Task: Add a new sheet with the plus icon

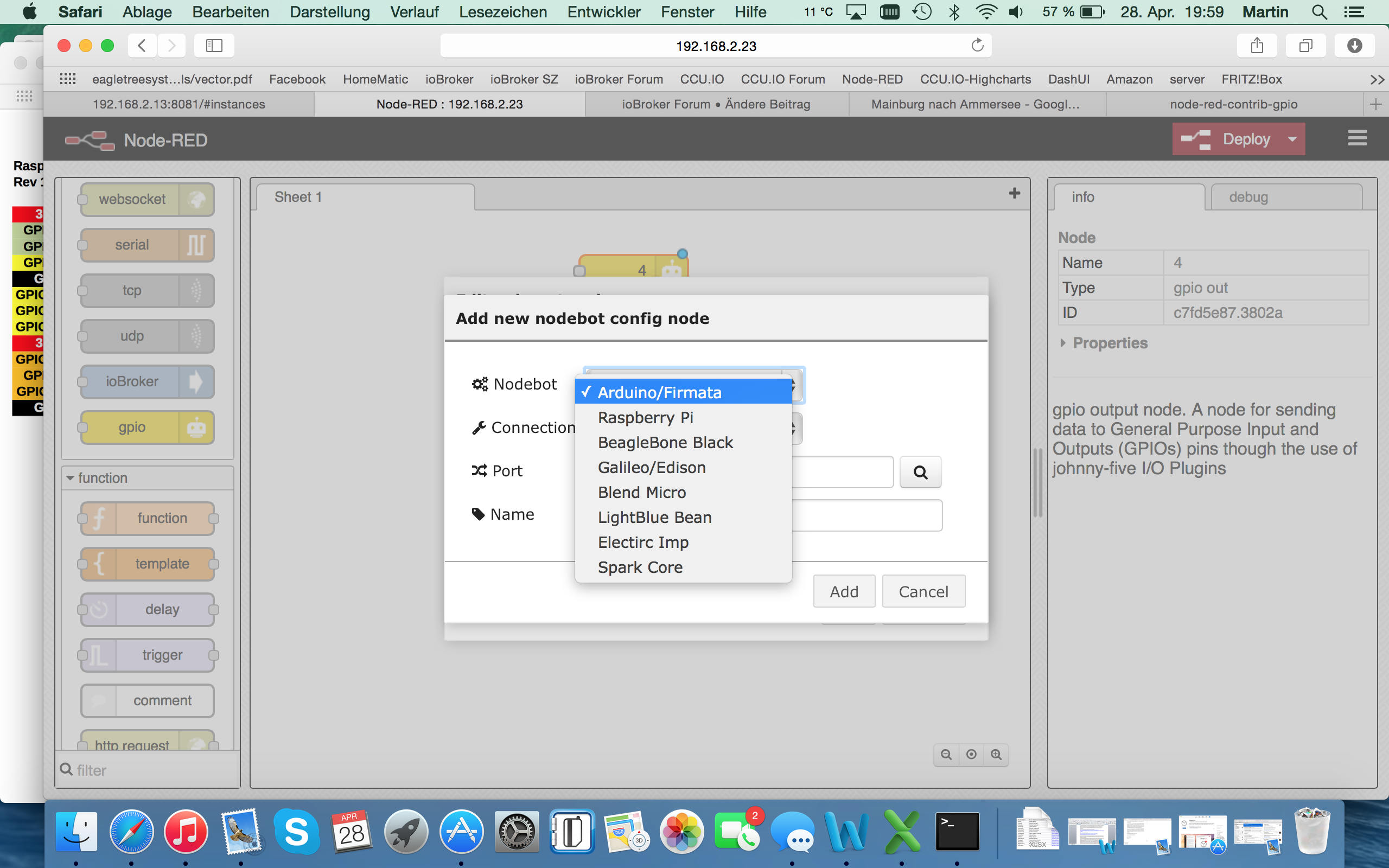Action: click(x=1014, y=194)
